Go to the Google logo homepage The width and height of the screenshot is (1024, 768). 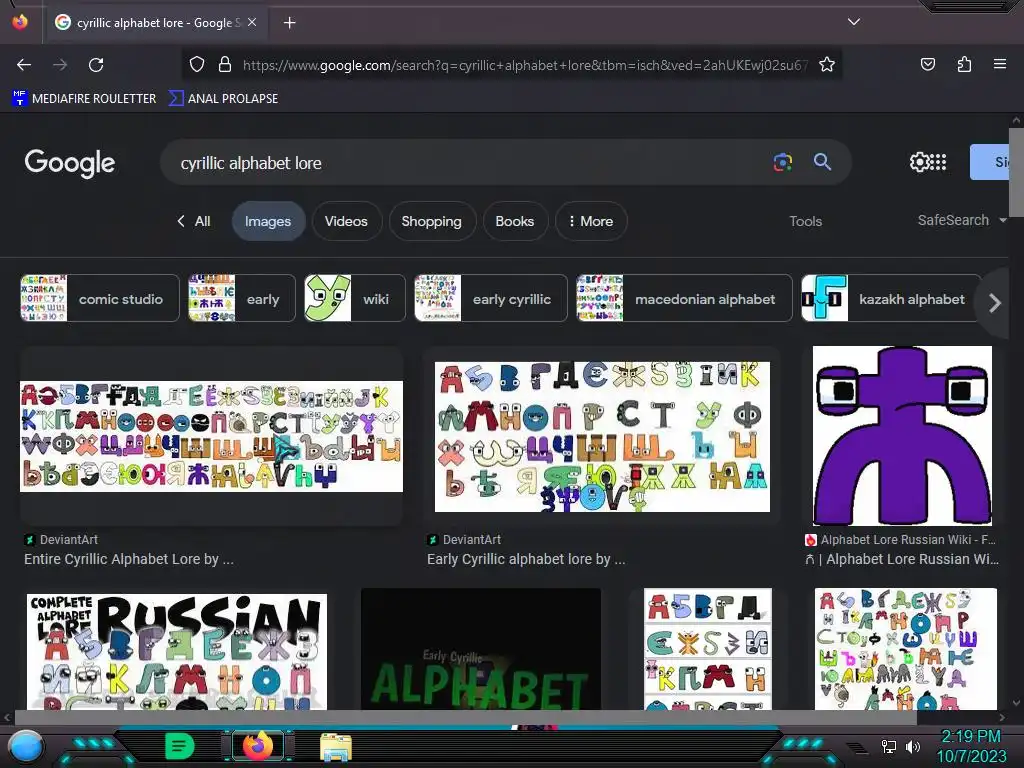coord(70,163)
